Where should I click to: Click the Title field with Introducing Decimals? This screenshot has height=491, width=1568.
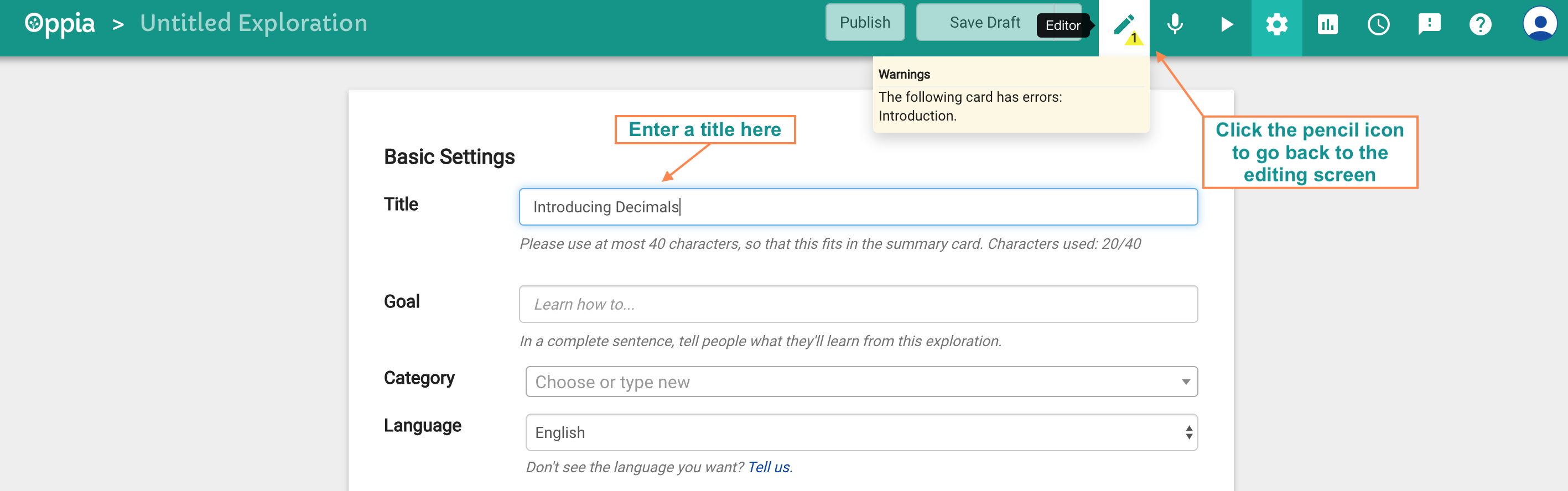click(858, 207)
